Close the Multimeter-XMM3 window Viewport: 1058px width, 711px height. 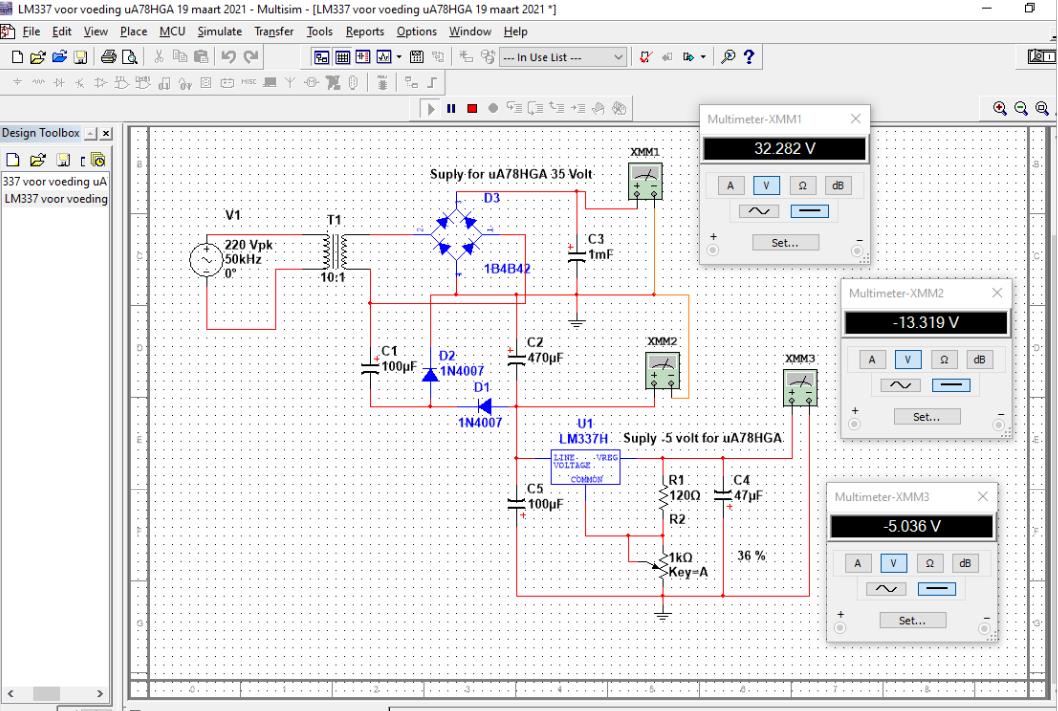tap(983, 496)
